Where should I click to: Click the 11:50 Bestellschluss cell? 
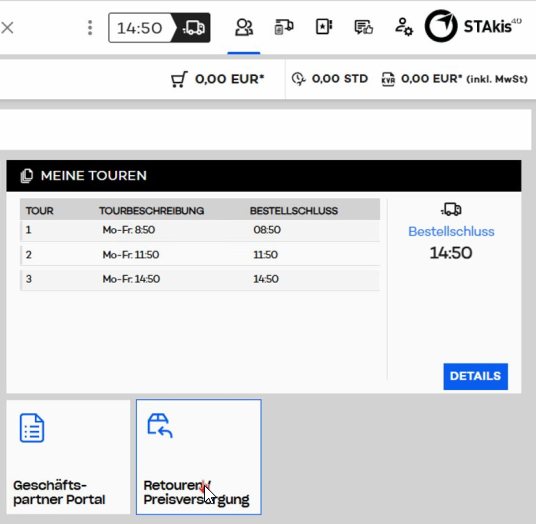266,255
